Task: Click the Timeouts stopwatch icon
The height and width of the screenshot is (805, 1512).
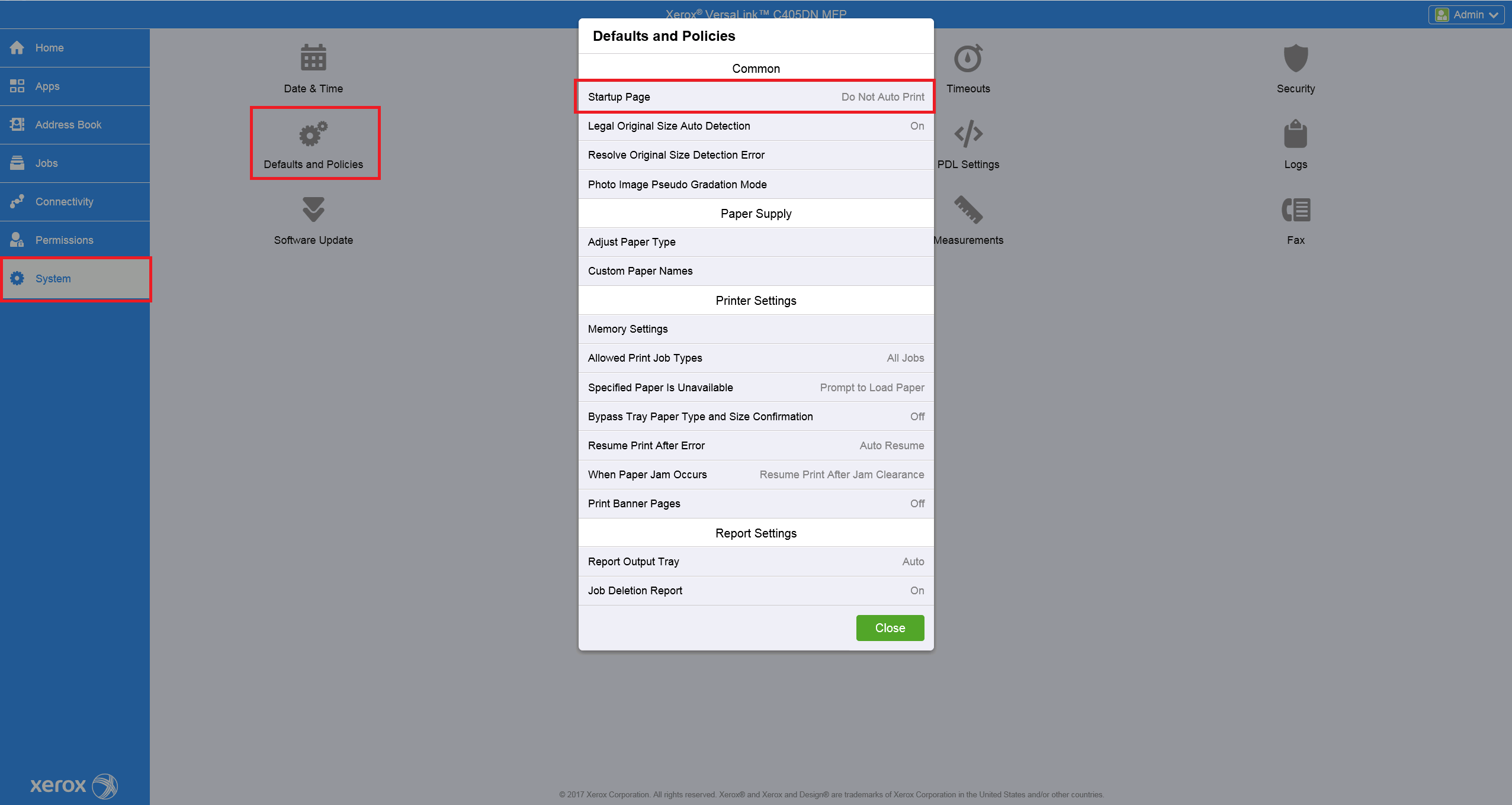Action: (x=968, y=58)
